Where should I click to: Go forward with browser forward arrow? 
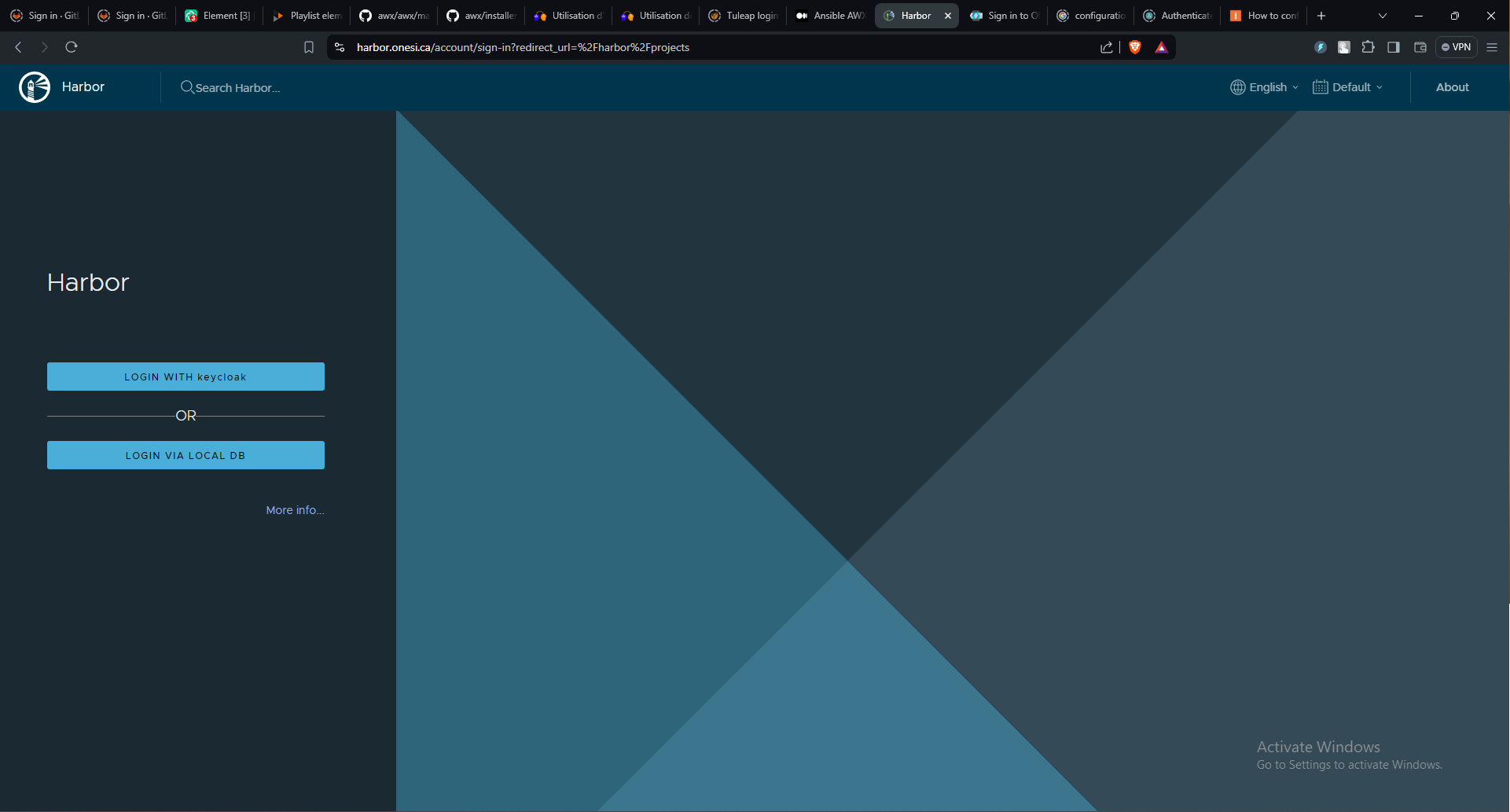pyautogui.click(x=45, y=47)
